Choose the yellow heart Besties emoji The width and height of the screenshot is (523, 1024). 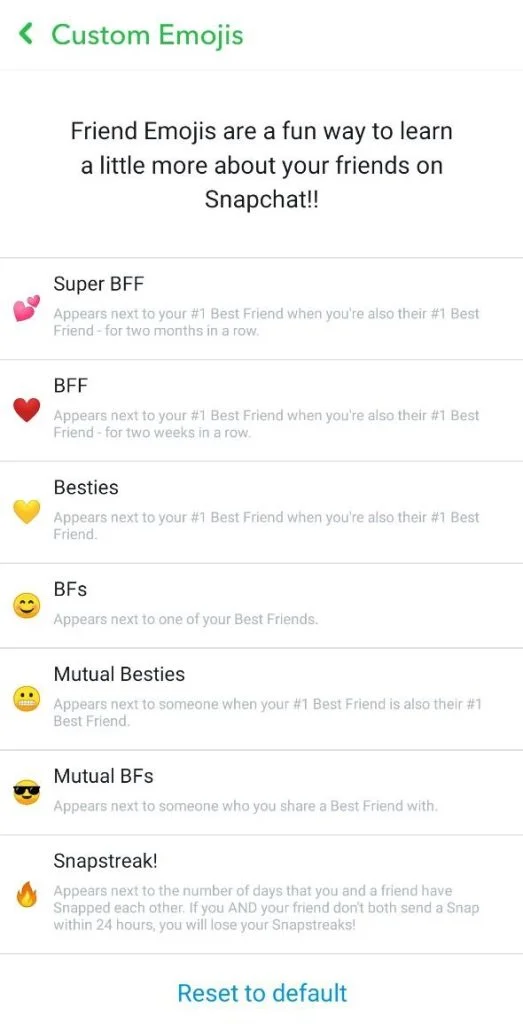27,512
